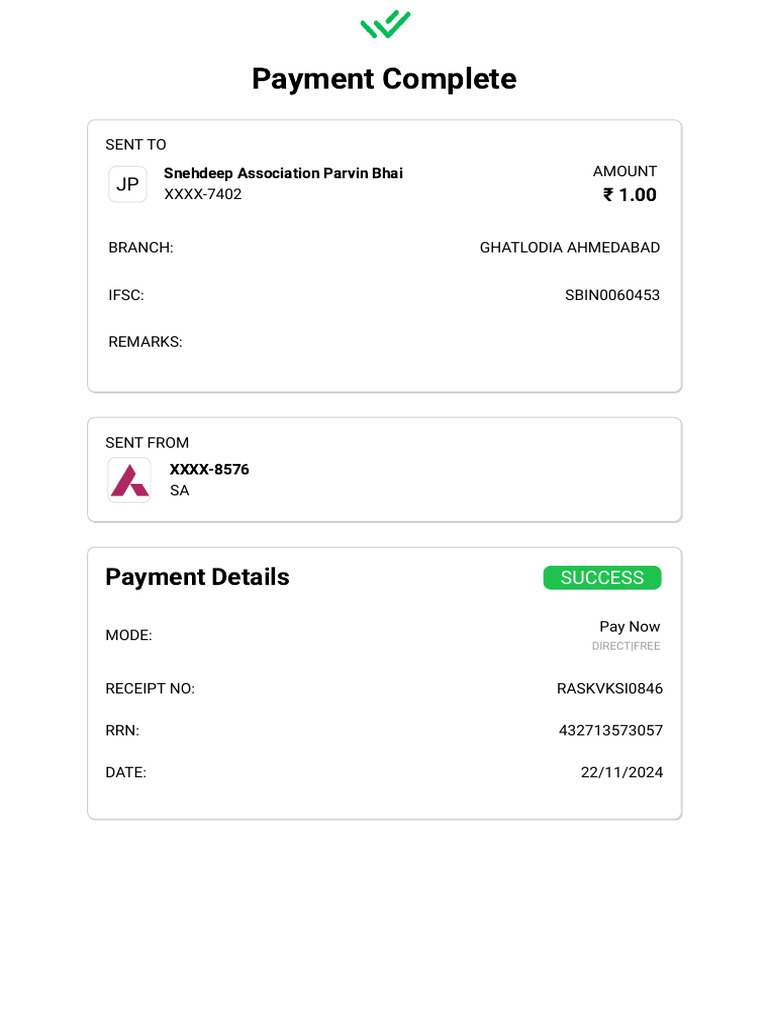Viewport: 768px width, 1024px height.
Task: Click the green double-checkmark success icon
Action: (385, 24)
